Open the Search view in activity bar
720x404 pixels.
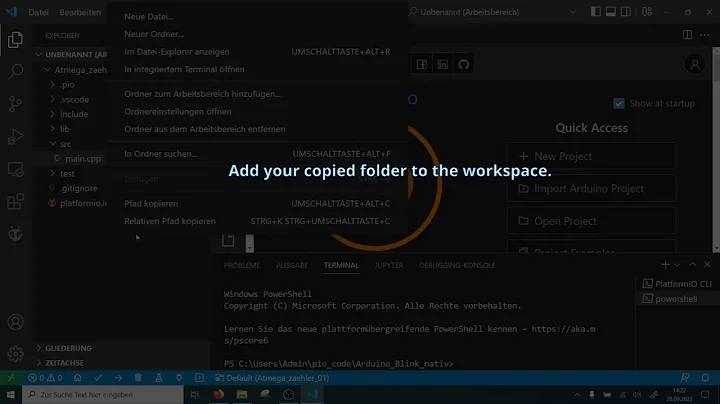(15, 72)
